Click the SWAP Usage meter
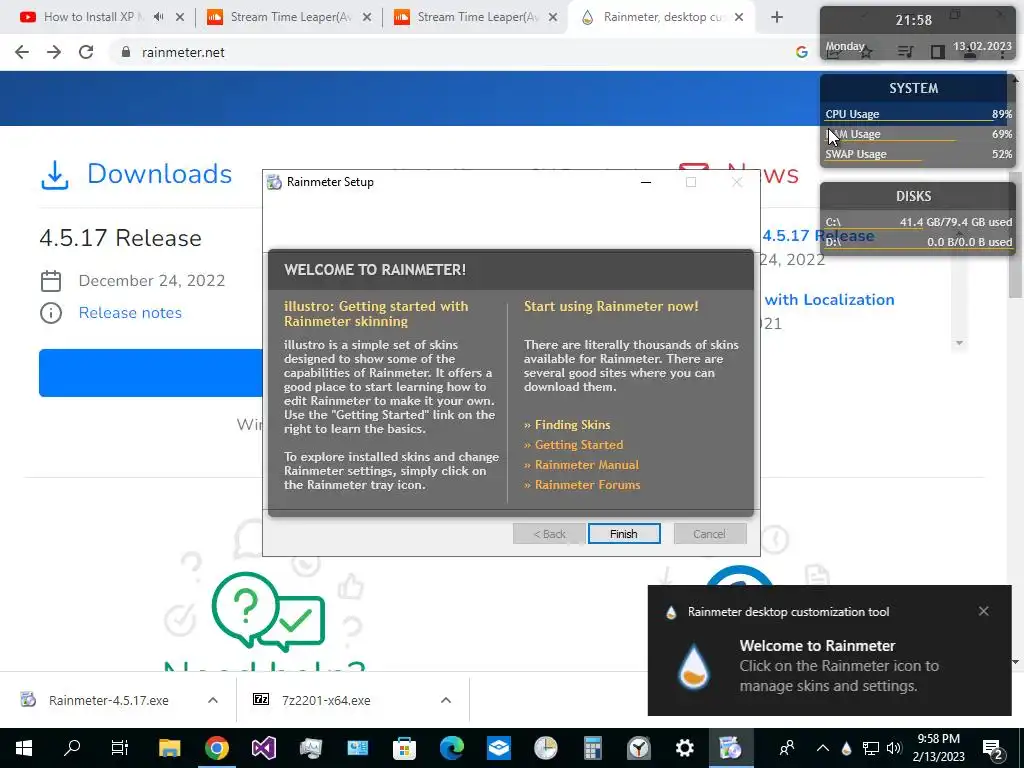1024x768 pixels. (x=918, y=154)
